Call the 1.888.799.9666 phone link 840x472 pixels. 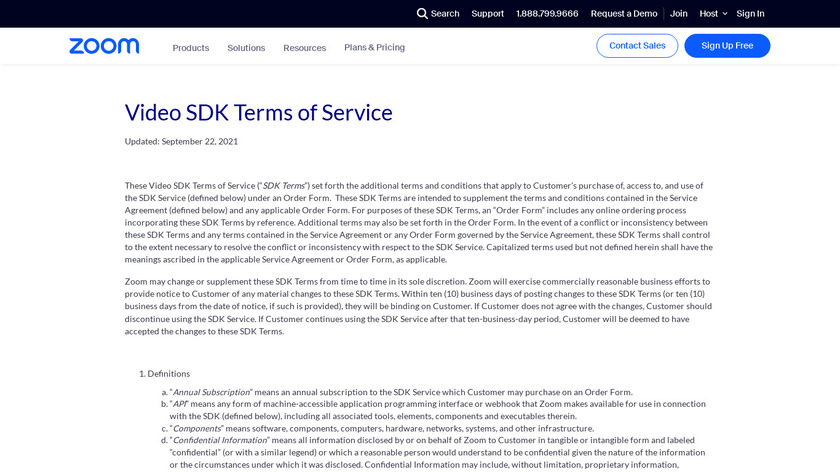coord(547,14)
